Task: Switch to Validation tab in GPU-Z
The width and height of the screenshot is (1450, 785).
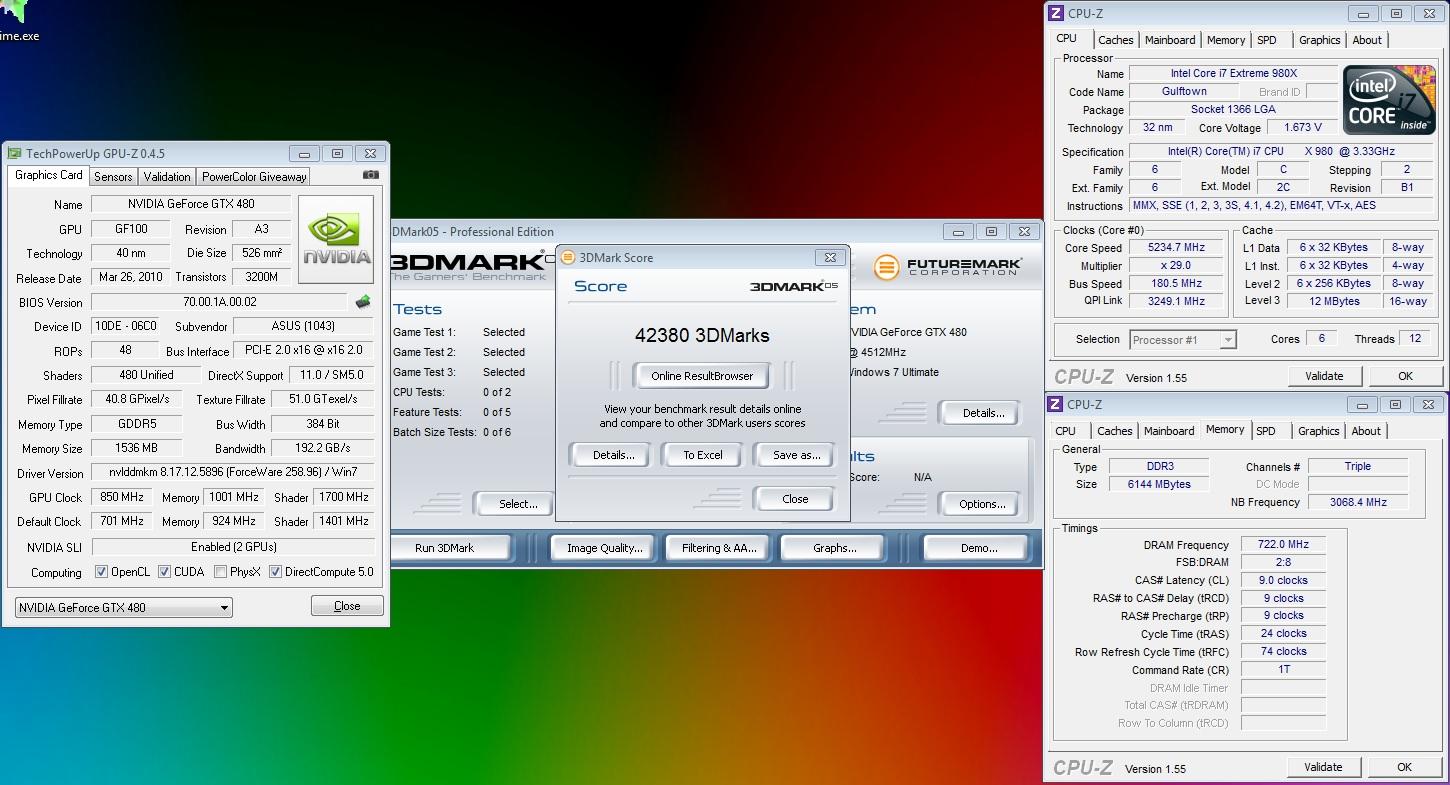Action: point(167,176)
